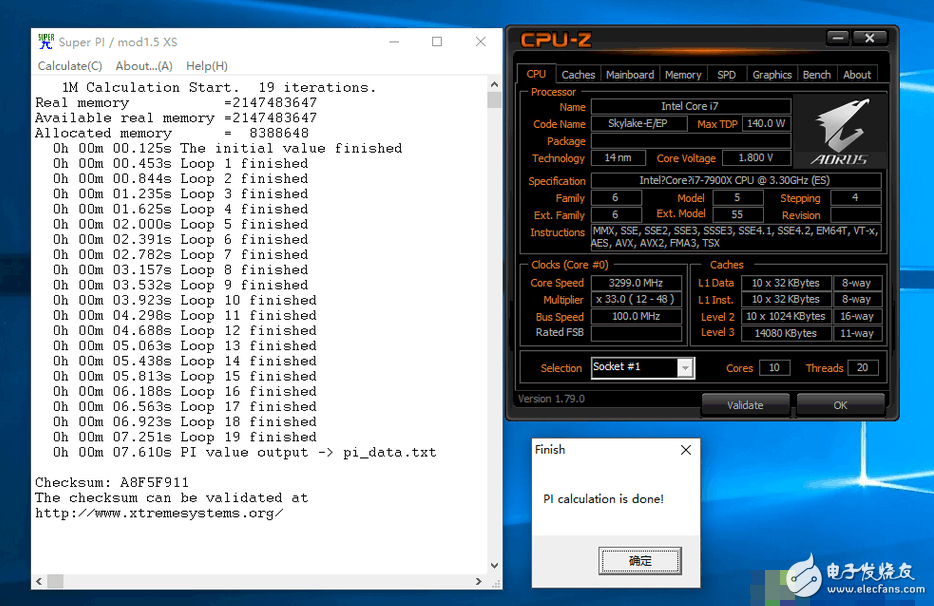Switch to the Bench tab
Screen dimensions: 934x606
tap(816, 73)
